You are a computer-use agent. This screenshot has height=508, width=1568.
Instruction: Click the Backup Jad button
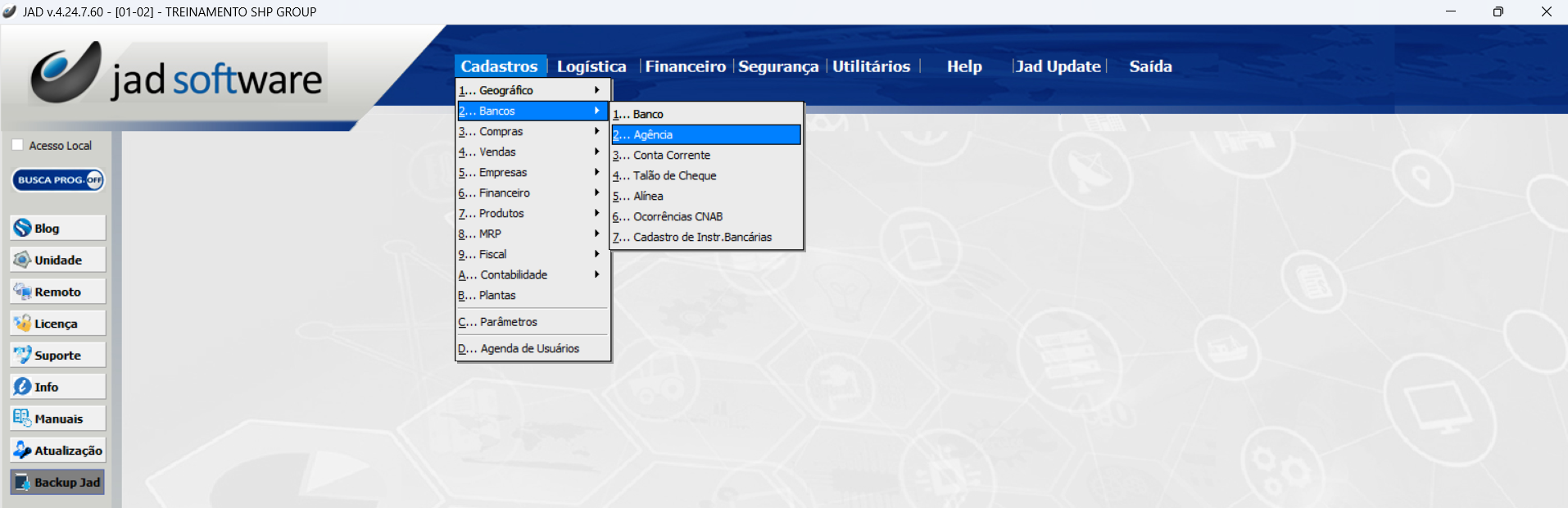pos(57,482)
